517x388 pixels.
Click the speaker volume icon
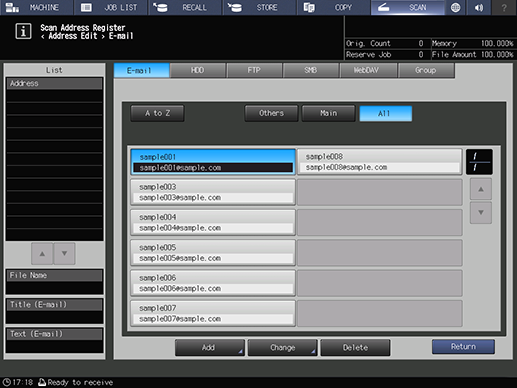coord(479,7)
